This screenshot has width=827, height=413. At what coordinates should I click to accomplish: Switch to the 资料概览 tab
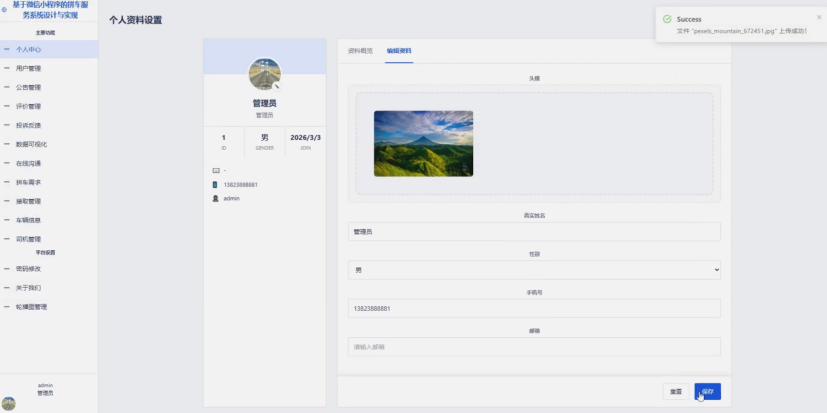tap(360, 51)
